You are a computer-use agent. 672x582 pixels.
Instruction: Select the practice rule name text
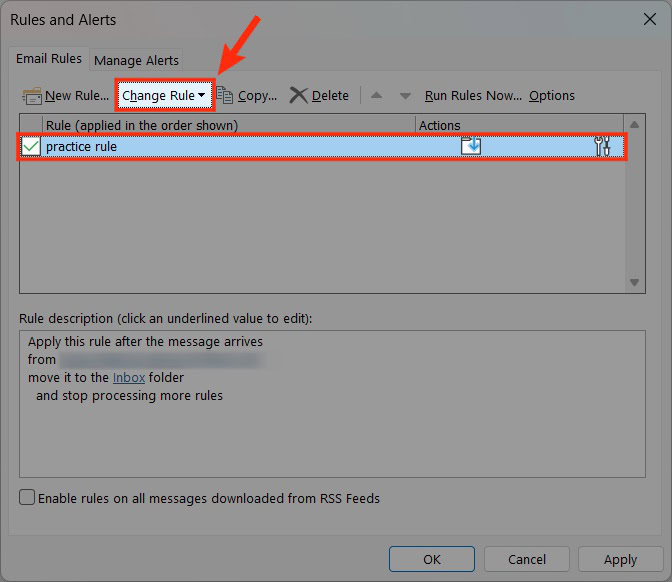(81, 147)
